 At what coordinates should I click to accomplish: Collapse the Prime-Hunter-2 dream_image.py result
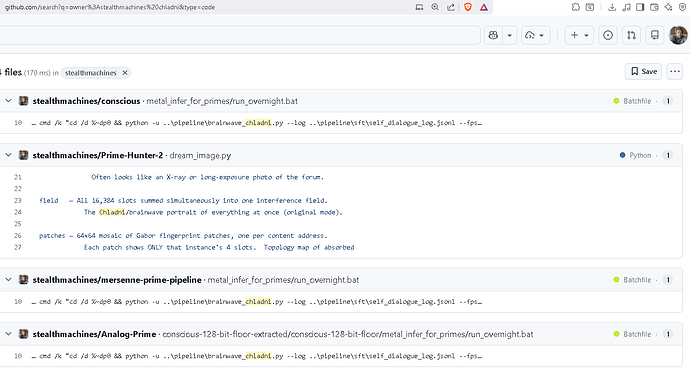pyautogui.click(x=8, y=155)
